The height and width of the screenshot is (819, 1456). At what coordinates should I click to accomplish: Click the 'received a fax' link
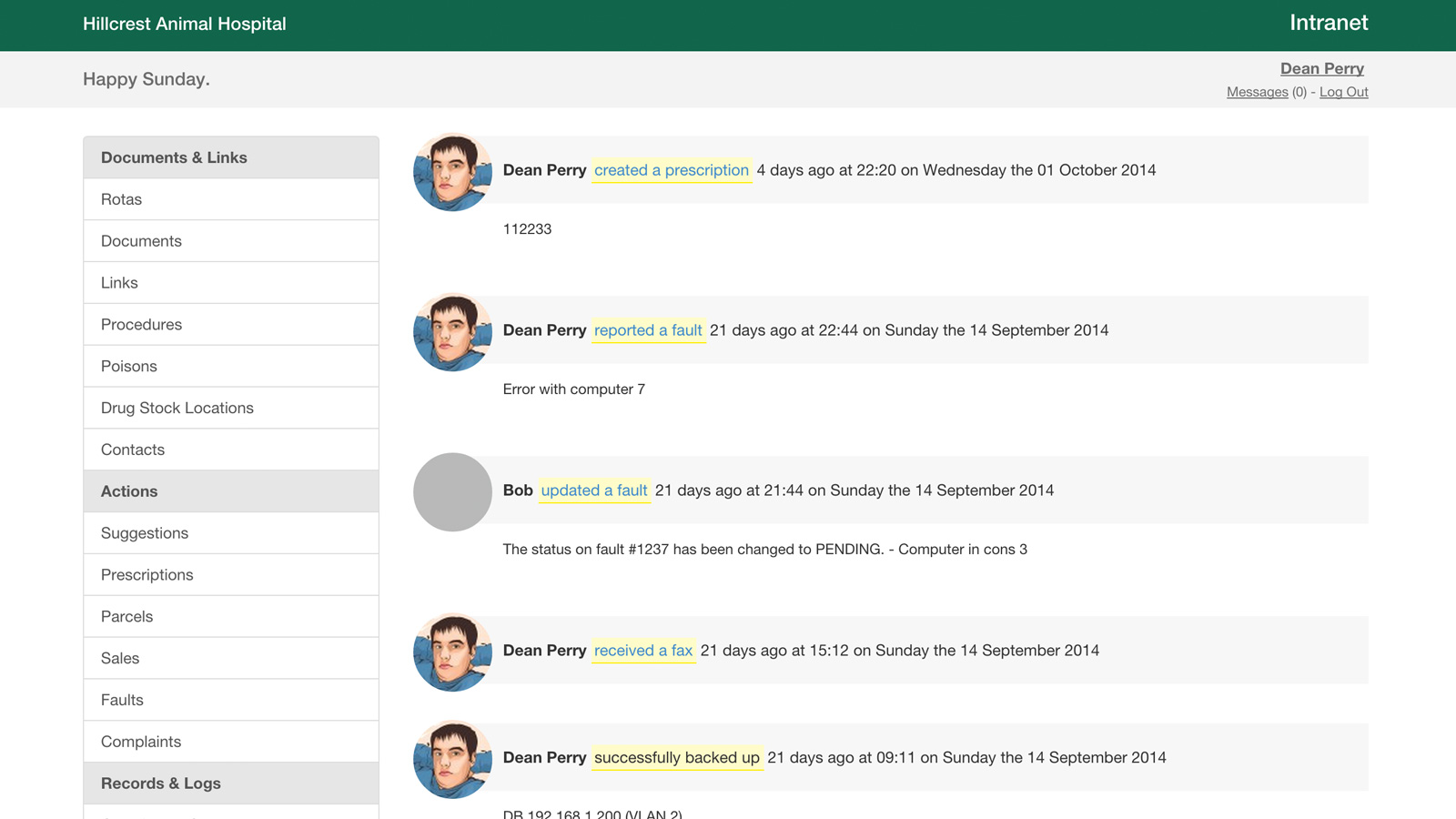click(643, 651)
